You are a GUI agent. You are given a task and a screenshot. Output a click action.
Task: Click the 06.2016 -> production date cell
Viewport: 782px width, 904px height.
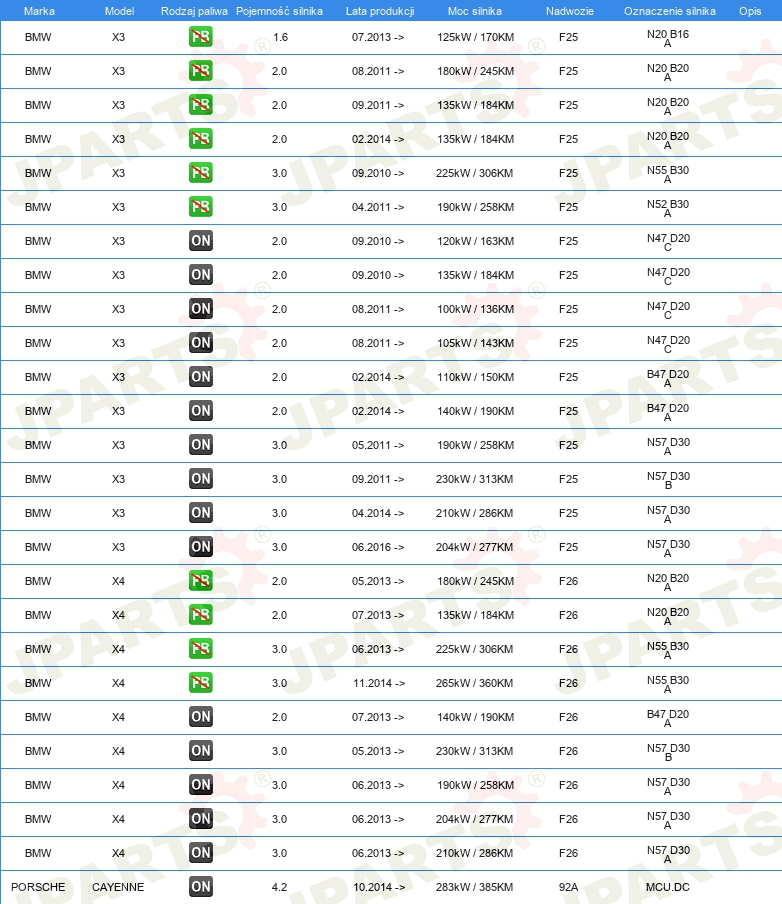click(x=378, y=547)
